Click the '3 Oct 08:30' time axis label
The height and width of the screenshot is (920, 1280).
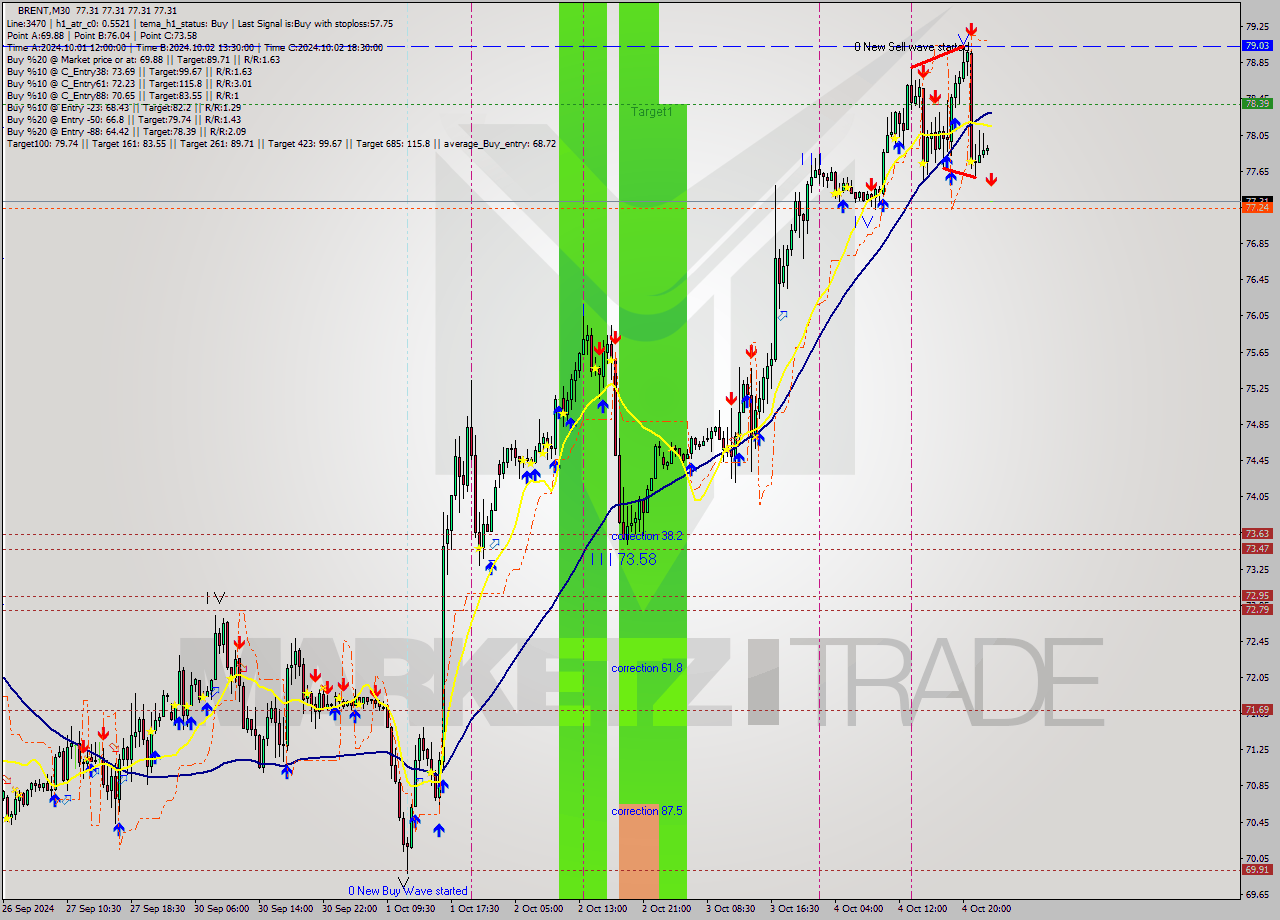[731, 909]
